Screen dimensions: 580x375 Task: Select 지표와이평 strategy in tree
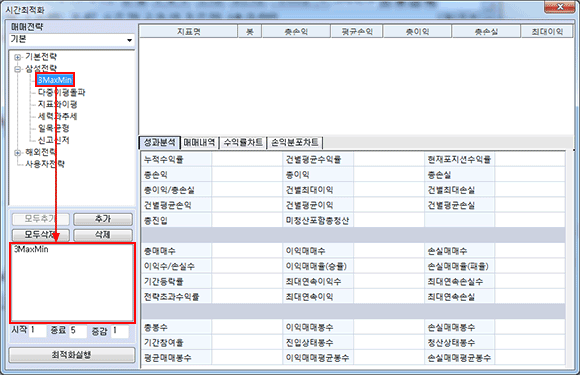tap(57, 104)
